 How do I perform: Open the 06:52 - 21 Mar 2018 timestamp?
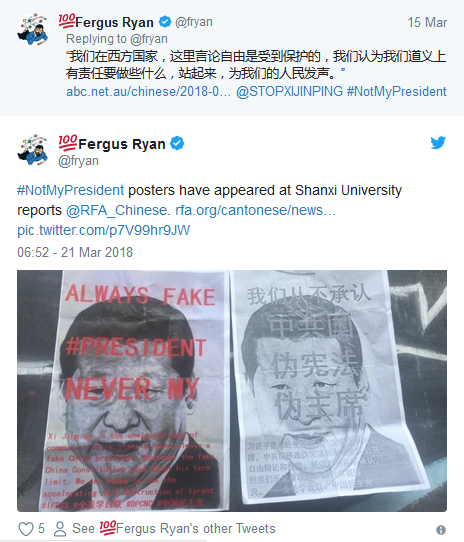(x=75, y=252)
